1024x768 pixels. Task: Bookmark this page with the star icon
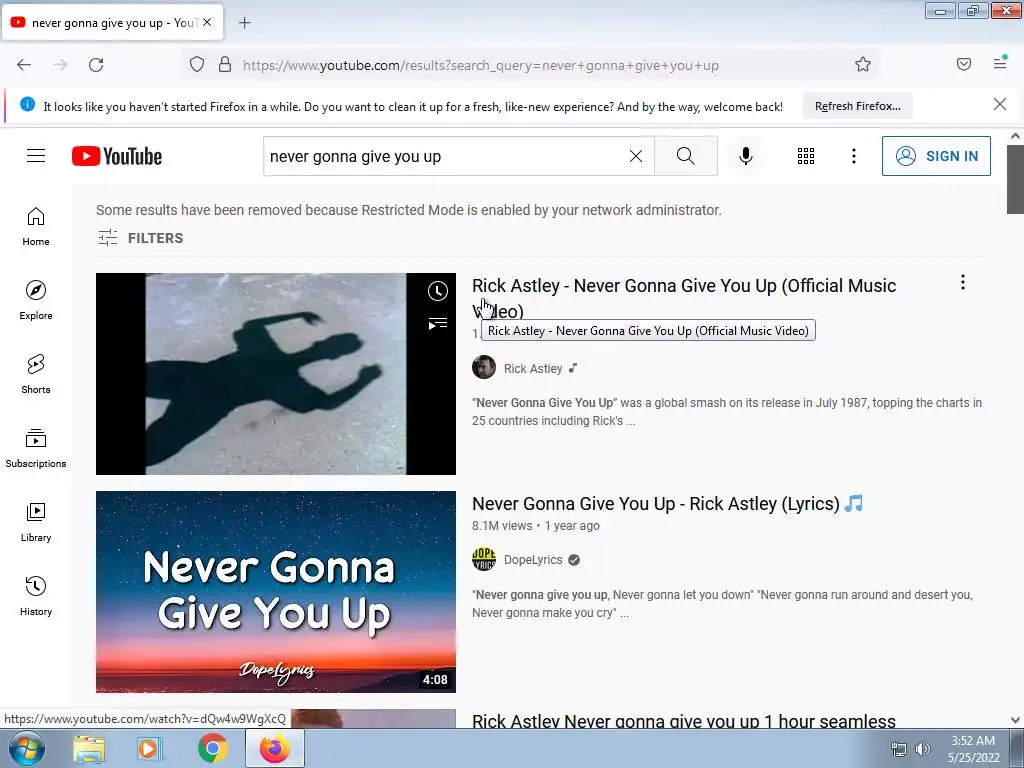[x=863, y=65]
